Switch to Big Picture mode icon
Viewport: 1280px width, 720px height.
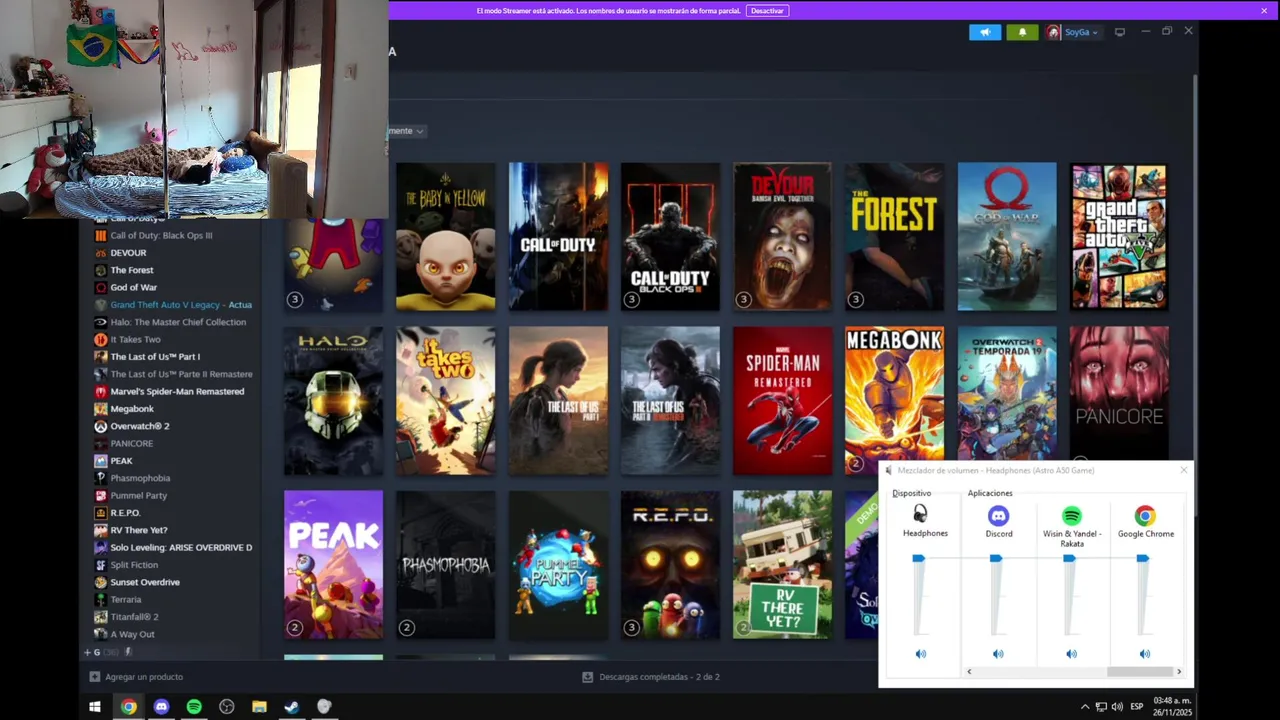(x=1119, y=32)
